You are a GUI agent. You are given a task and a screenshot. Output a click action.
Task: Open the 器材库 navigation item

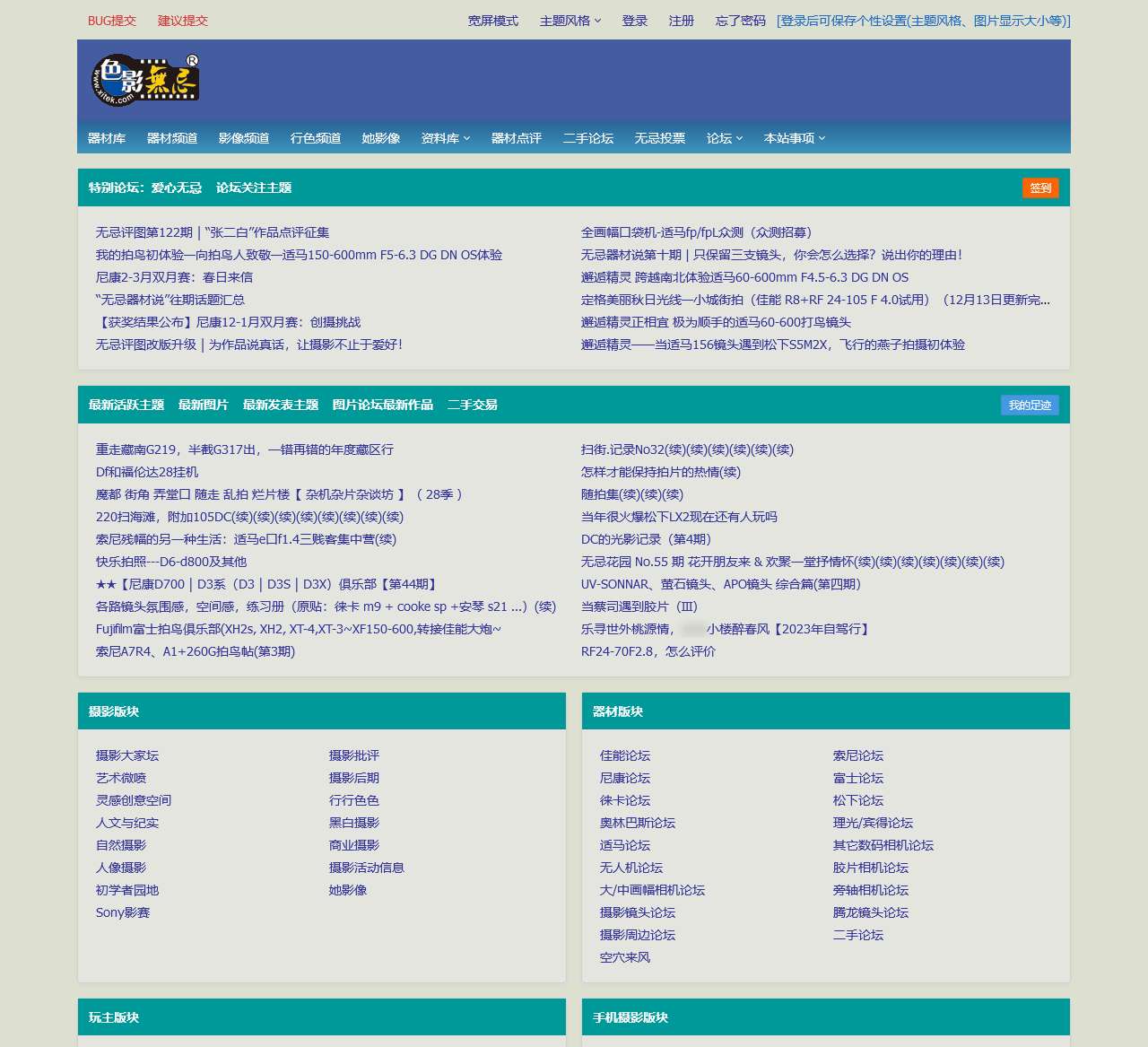point(107,138)
